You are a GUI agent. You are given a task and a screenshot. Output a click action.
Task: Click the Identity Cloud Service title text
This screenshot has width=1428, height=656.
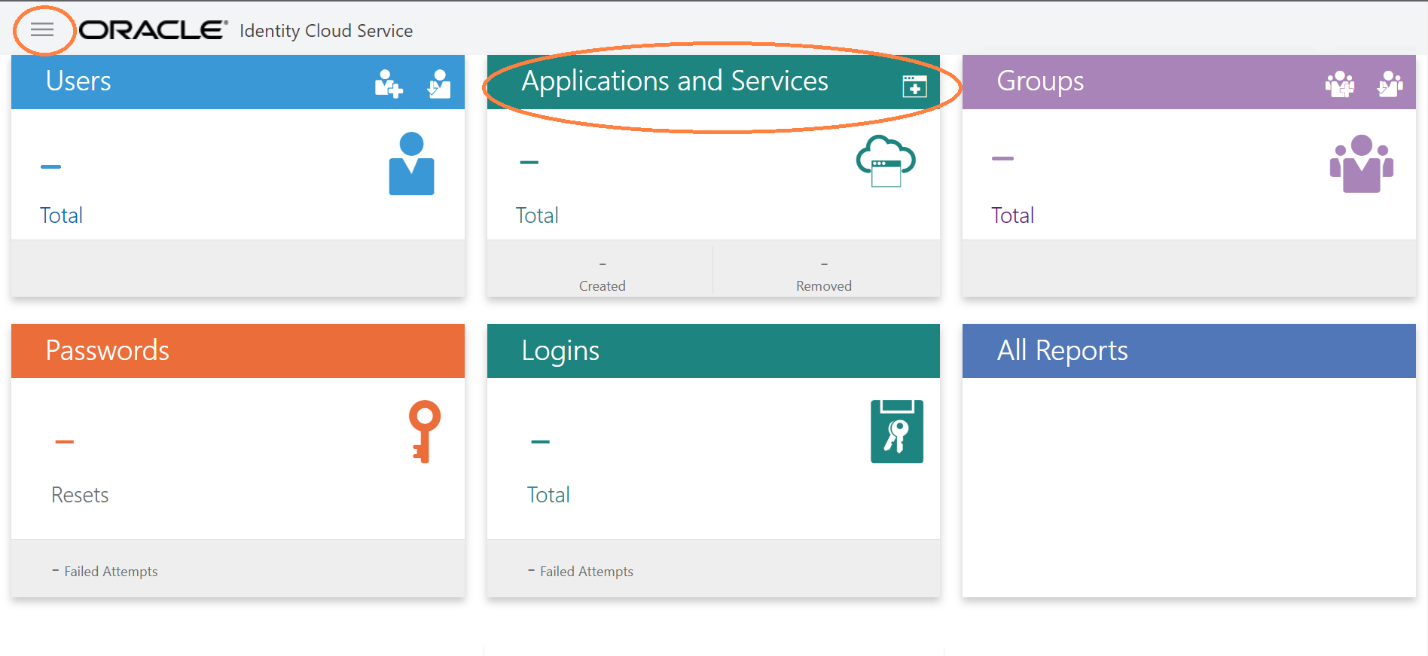point(326,31)
